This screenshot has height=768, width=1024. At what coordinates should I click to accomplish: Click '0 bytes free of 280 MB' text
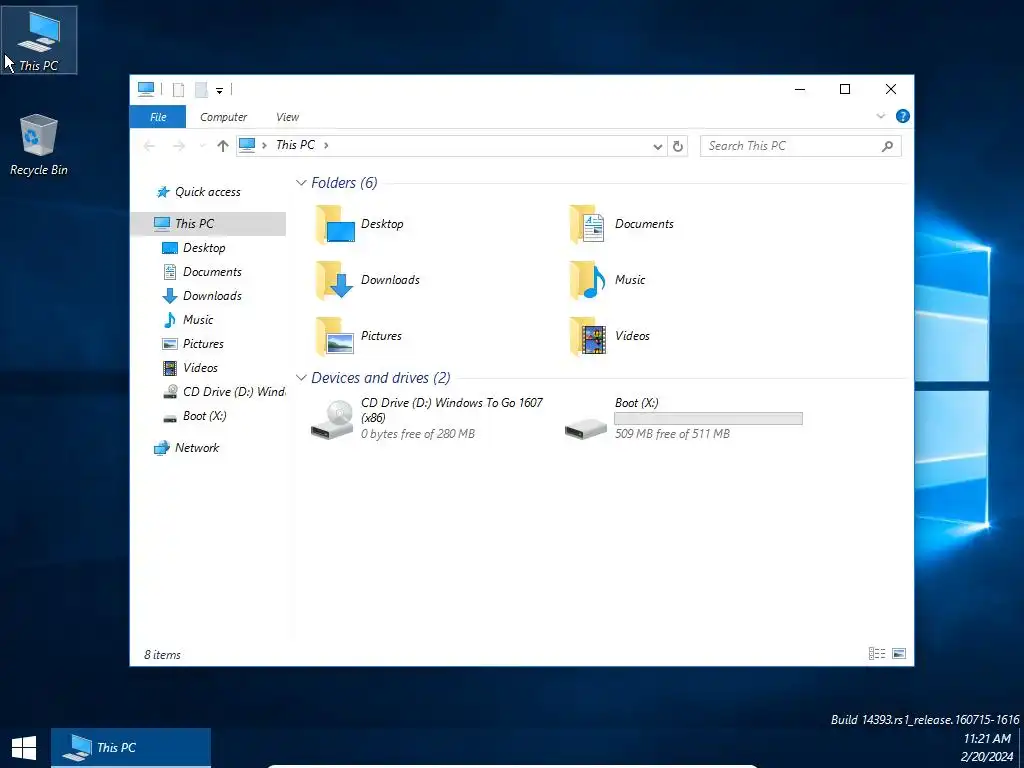click(418, 434)
